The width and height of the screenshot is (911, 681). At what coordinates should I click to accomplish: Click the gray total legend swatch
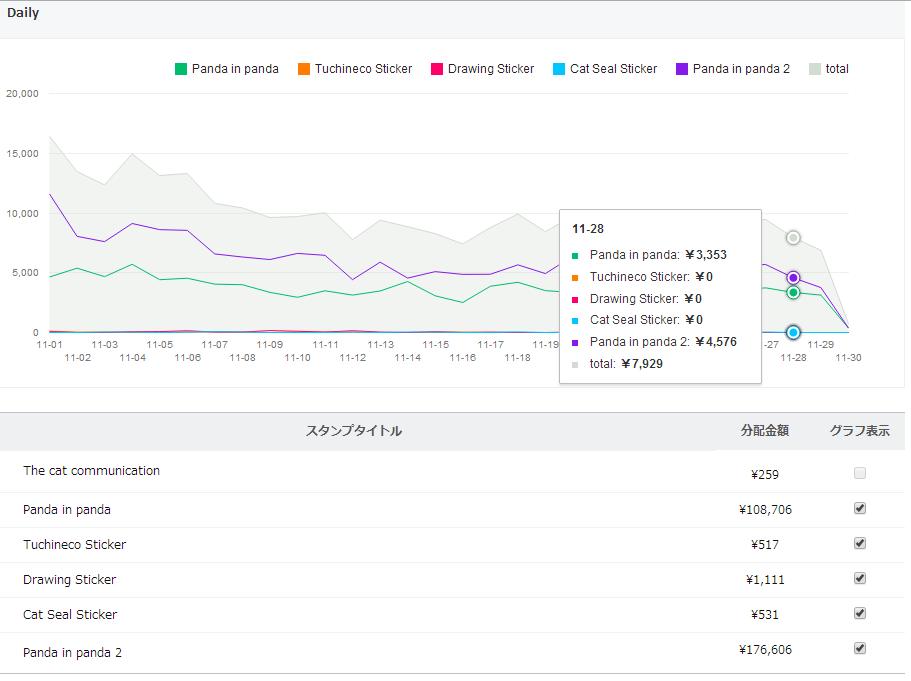coord(815,69)
